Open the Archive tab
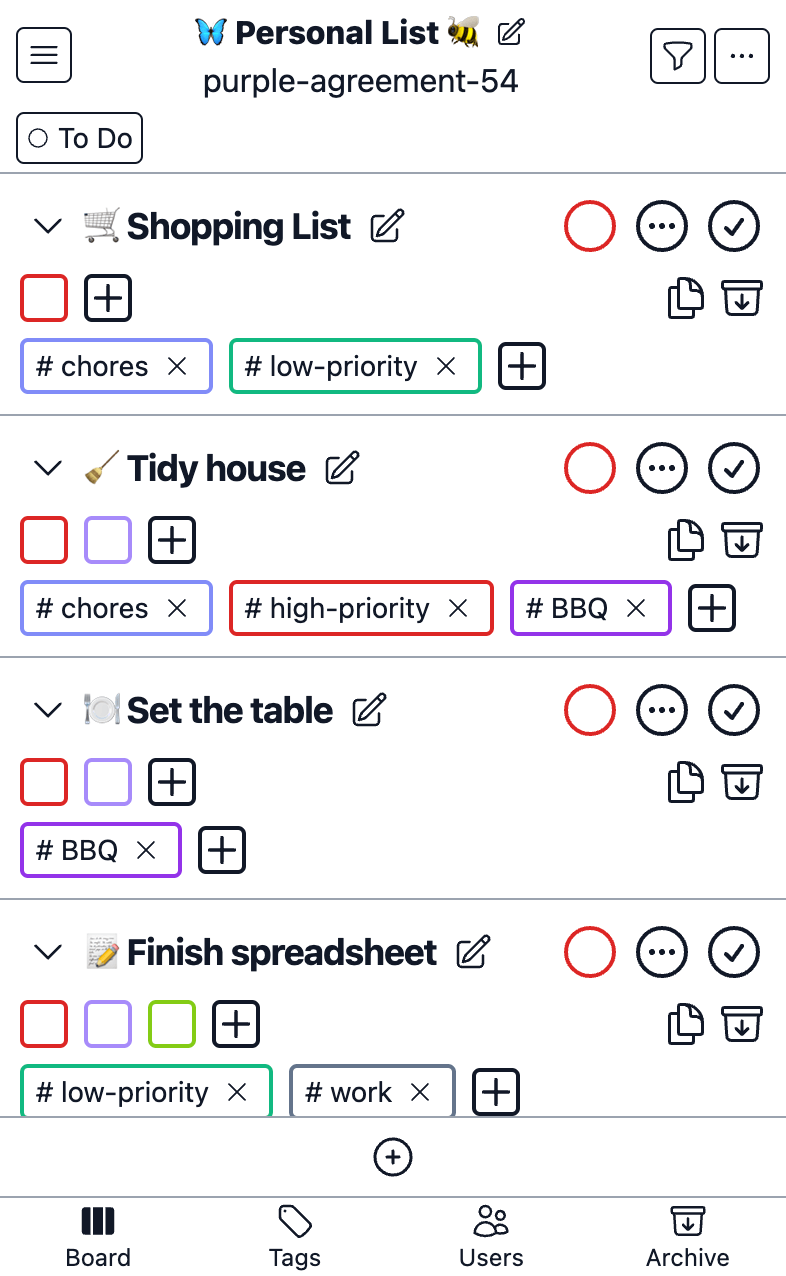 click(688, 1236)
